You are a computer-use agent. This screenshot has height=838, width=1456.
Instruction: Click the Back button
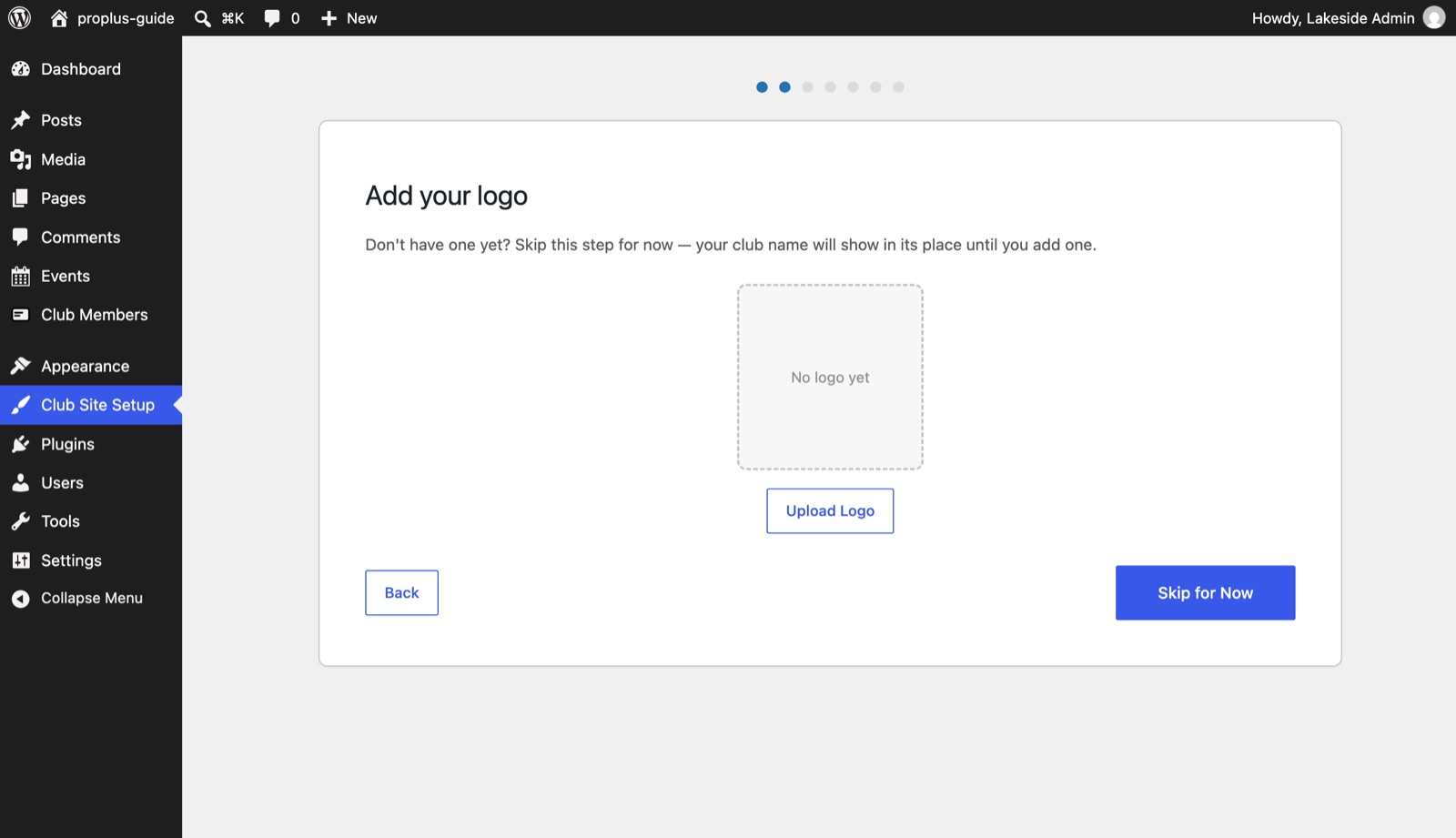tap(401, 593)
